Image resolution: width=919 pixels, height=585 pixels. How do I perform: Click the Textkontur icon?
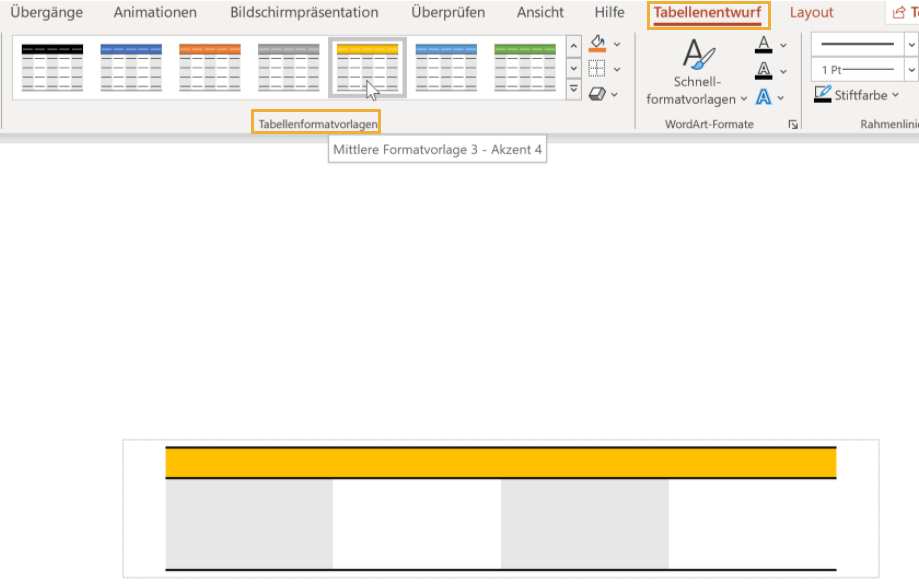coord(764,70)
